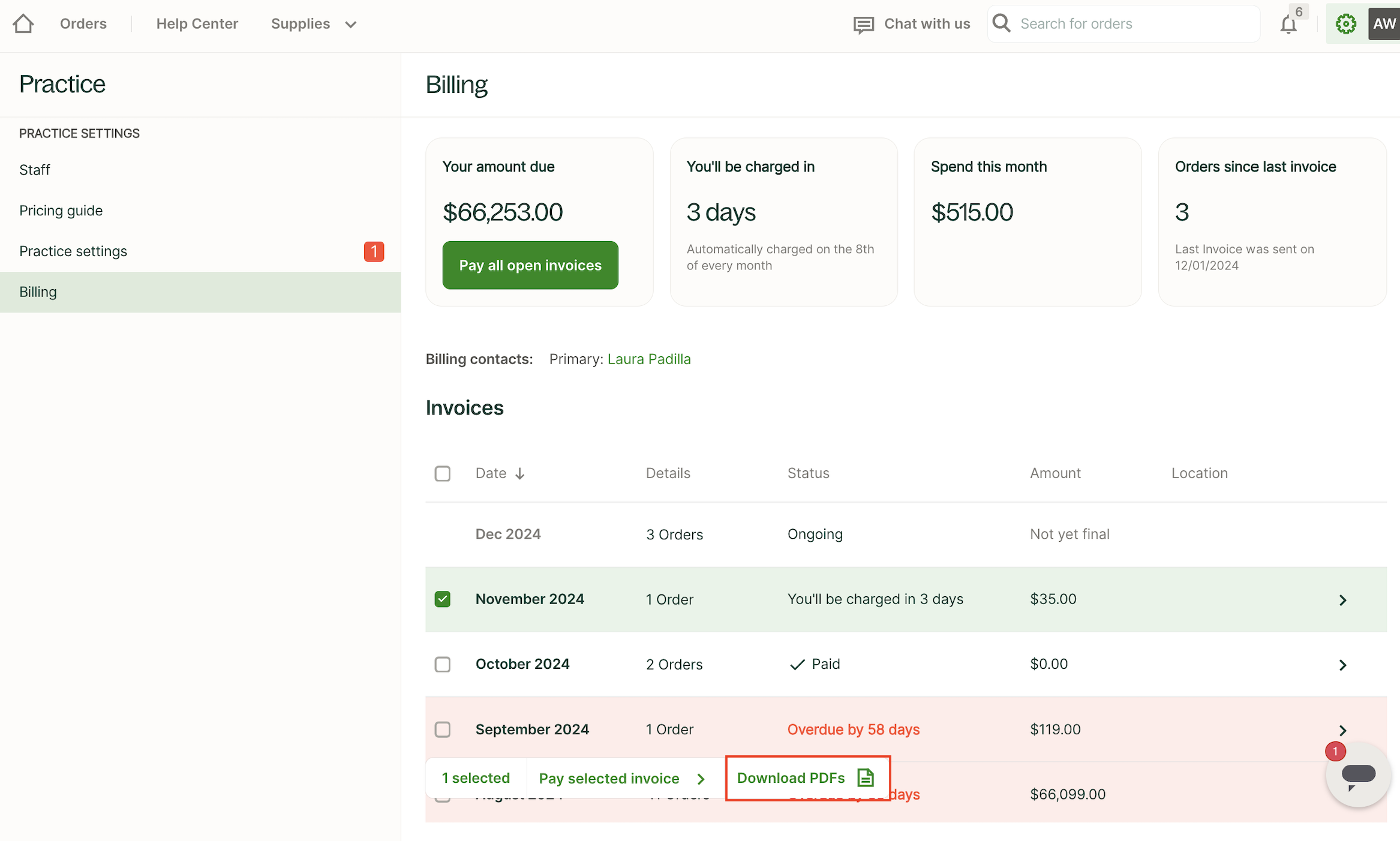Image resolution: width=1400 pixels, height=841 pixels.
Task: Sort invoices using the Date arrow icon
Action: [520, 474]
